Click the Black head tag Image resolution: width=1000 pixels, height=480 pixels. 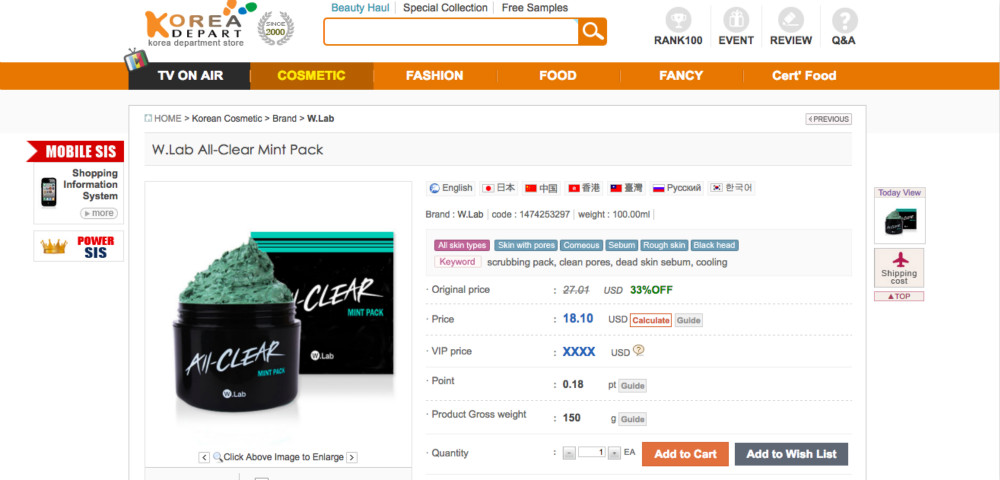714,245
